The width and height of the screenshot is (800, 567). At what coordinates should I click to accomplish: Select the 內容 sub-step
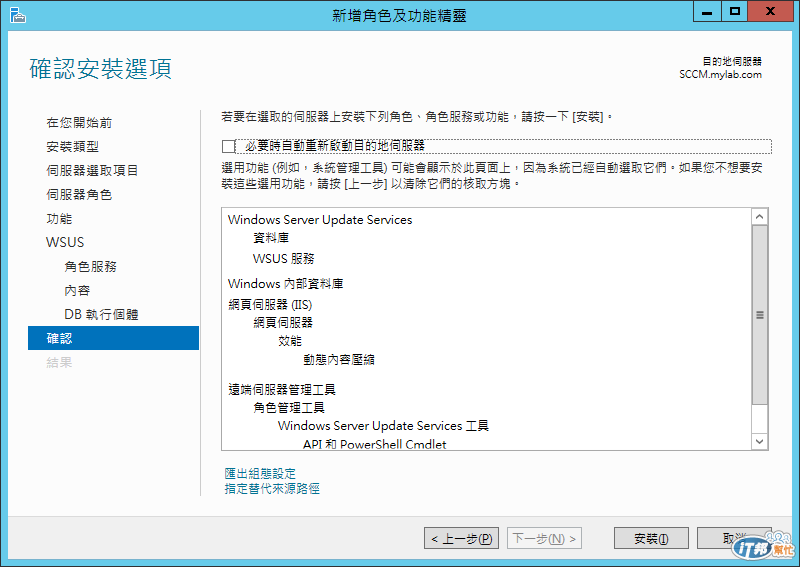pyautogui.click(x=77, y=290)
